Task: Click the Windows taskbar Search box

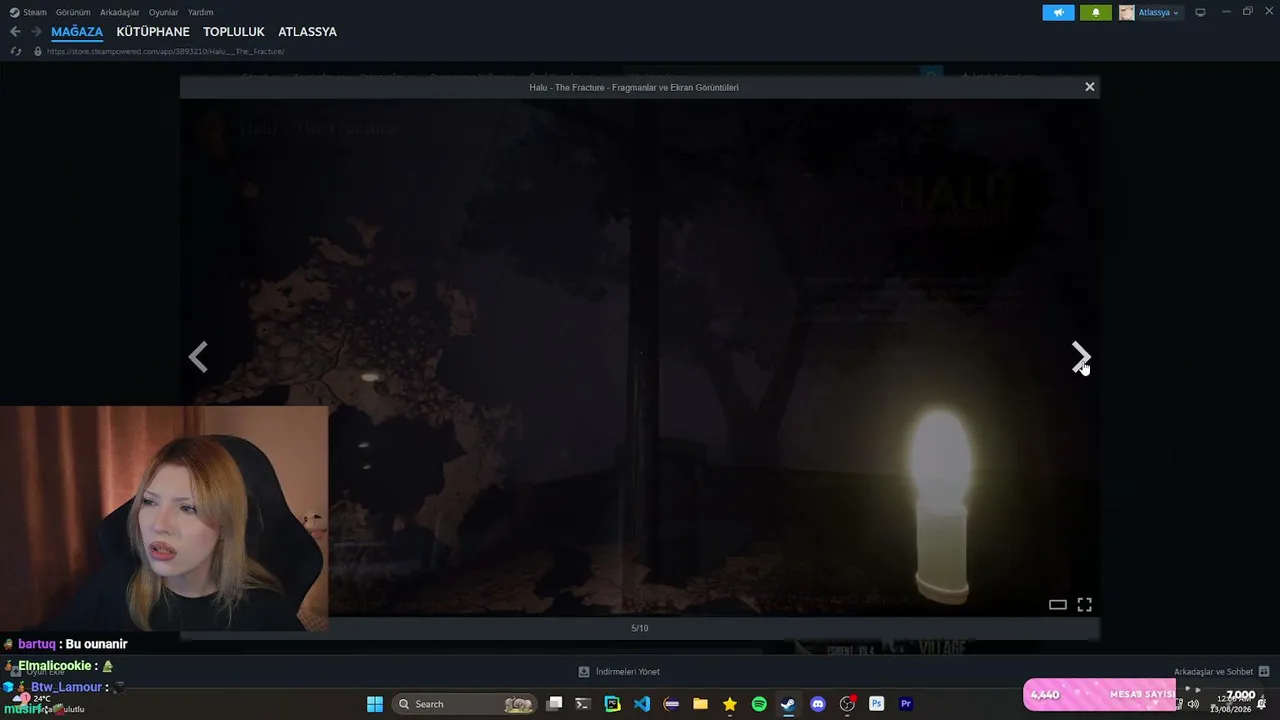Action: [464, 704]
